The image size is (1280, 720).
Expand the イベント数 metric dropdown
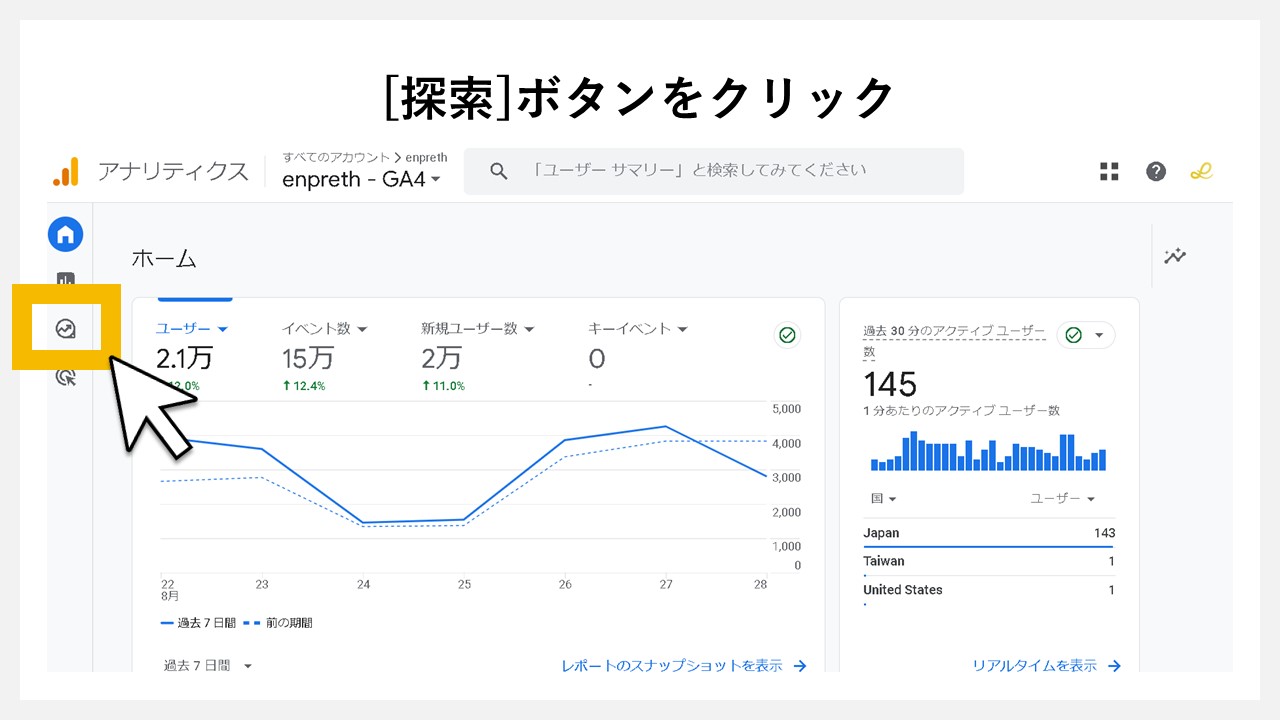(324, 328)
